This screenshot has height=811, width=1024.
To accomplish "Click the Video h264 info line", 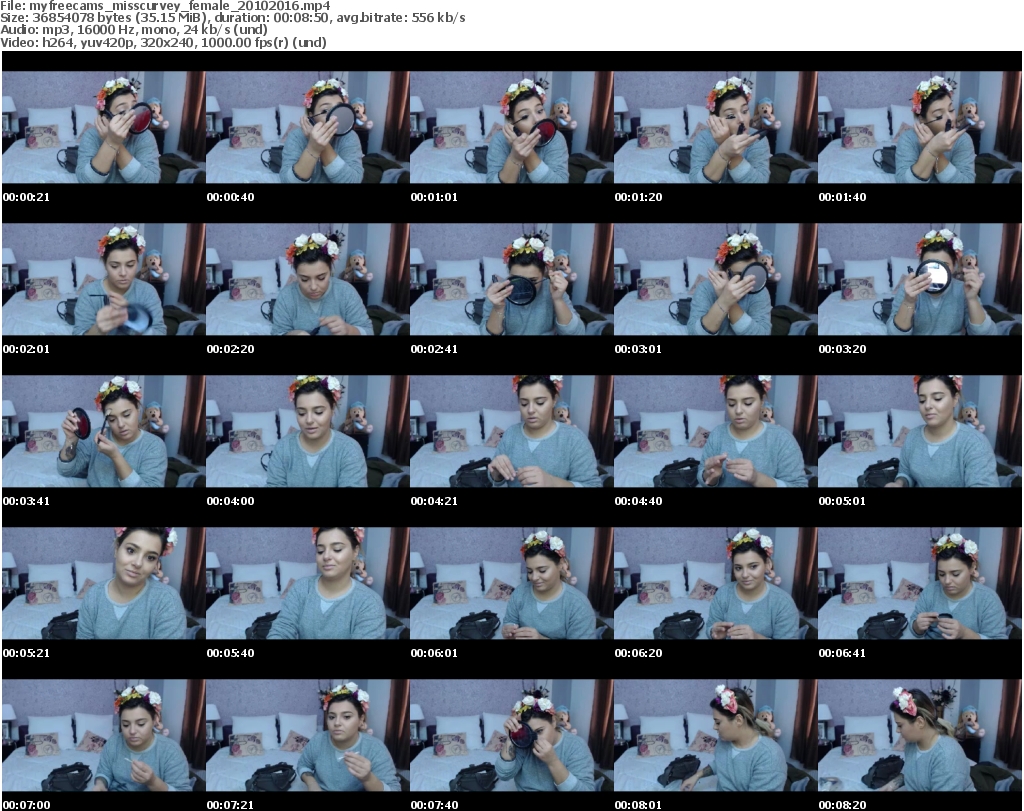I will tap(164, 42).
